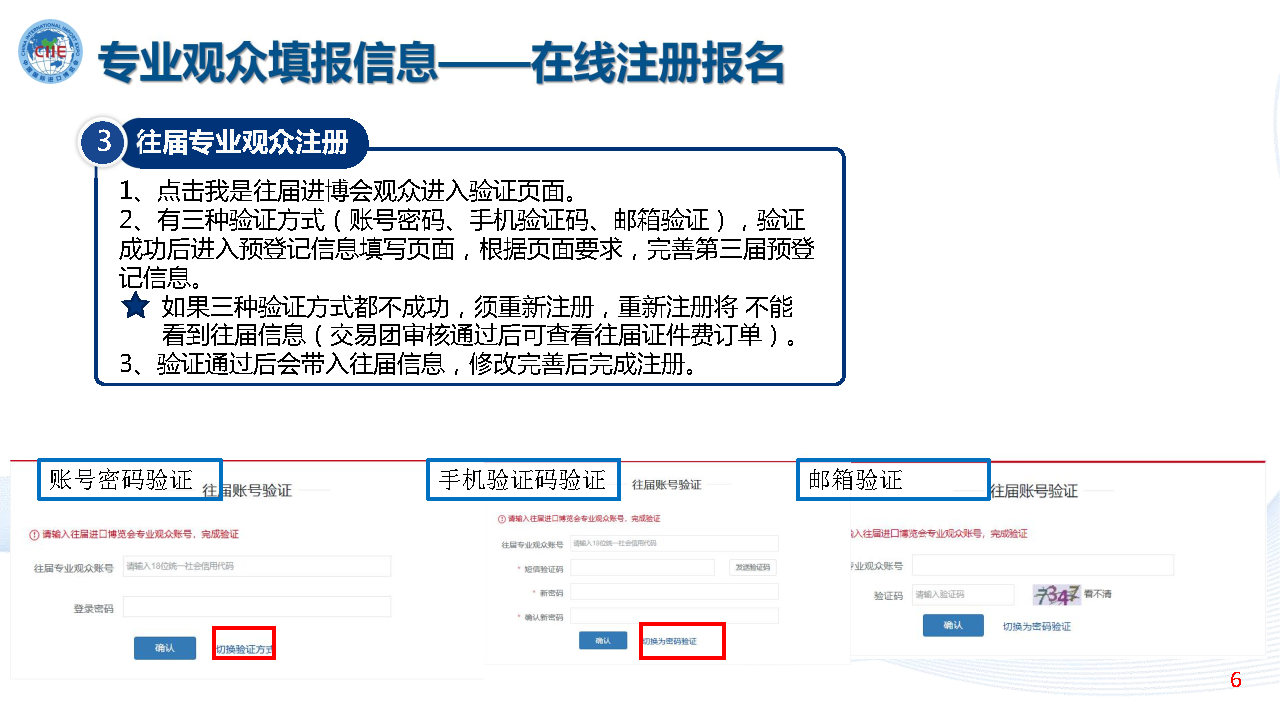This screenshot has height=720, width=1280.
Task: Click 切换为密码验证 link in the email verification panel
Action: tap(1037, 626)
